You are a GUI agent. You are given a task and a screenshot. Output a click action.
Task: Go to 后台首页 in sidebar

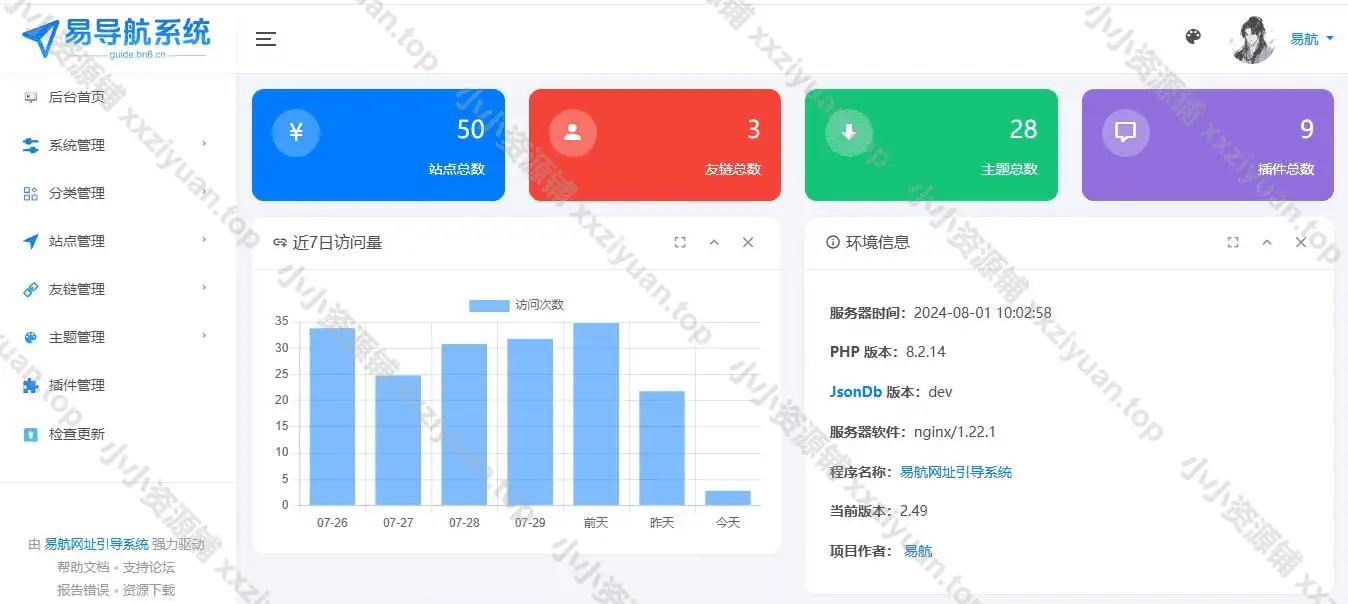76,97
